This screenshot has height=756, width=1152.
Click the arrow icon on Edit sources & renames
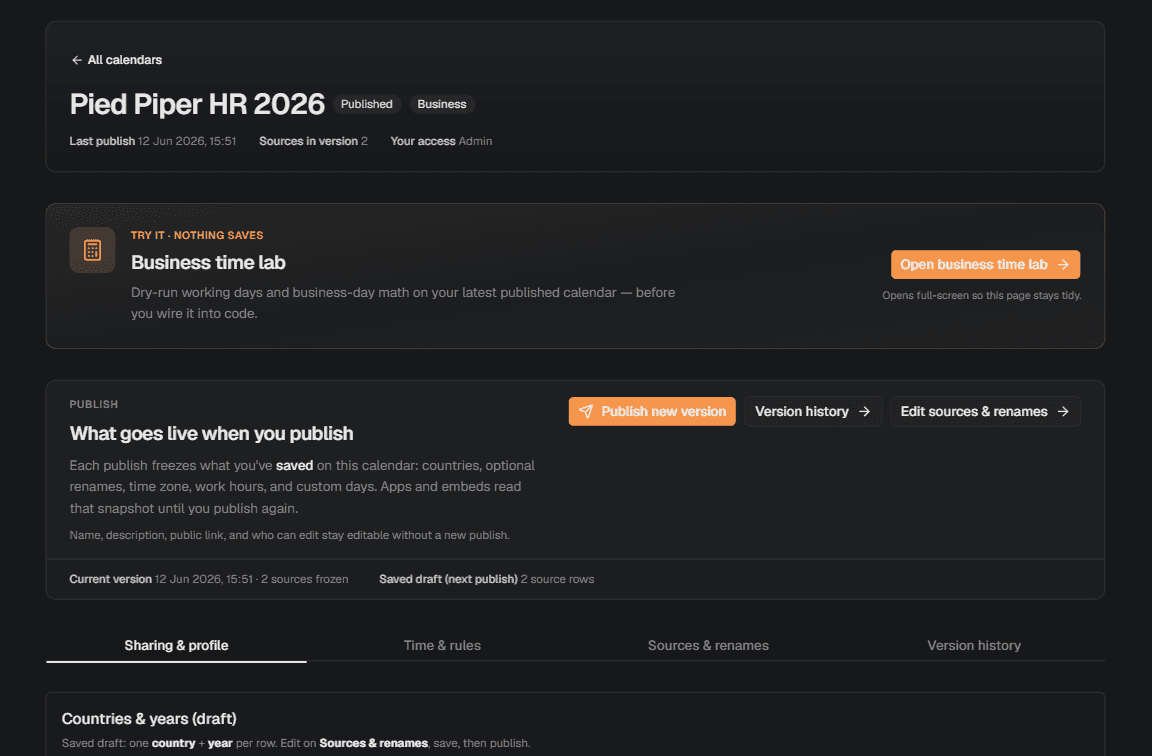1063,411
